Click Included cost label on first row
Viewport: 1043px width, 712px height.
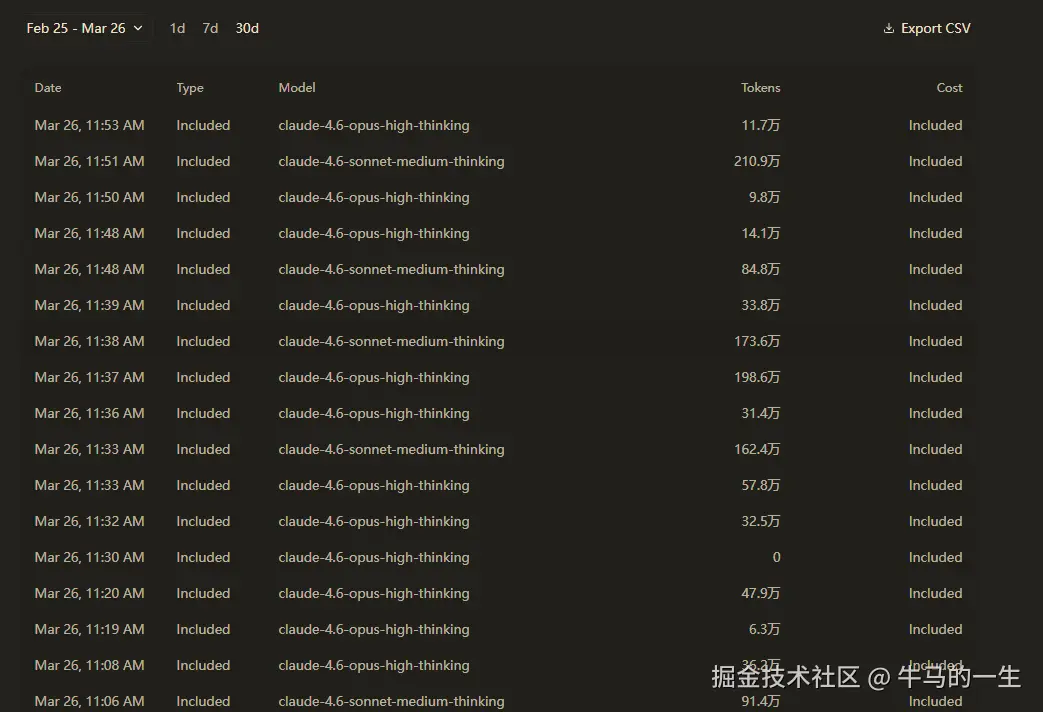tap(935, 125)
